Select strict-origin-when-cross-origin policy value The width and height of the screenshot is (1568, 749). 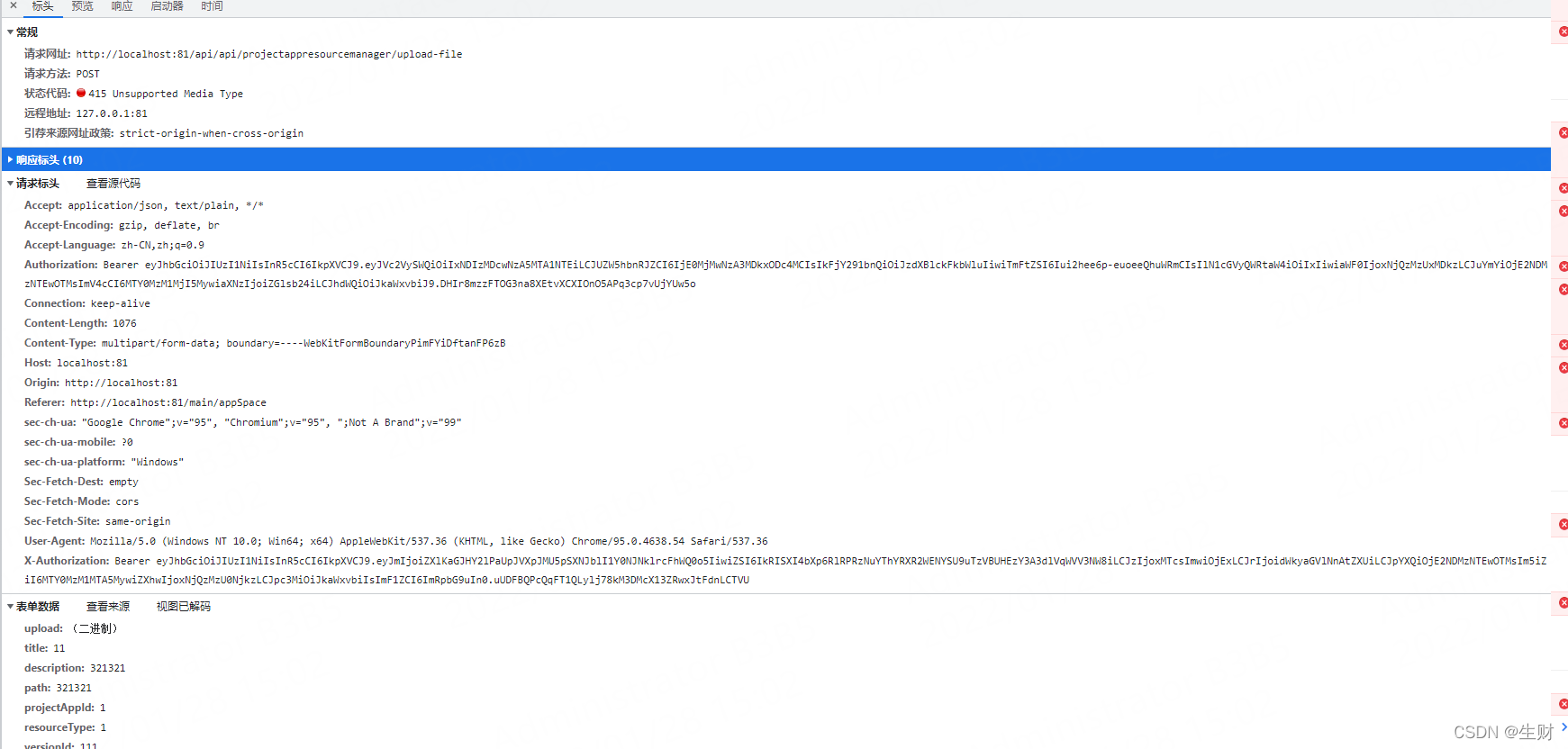coord(212,133)
